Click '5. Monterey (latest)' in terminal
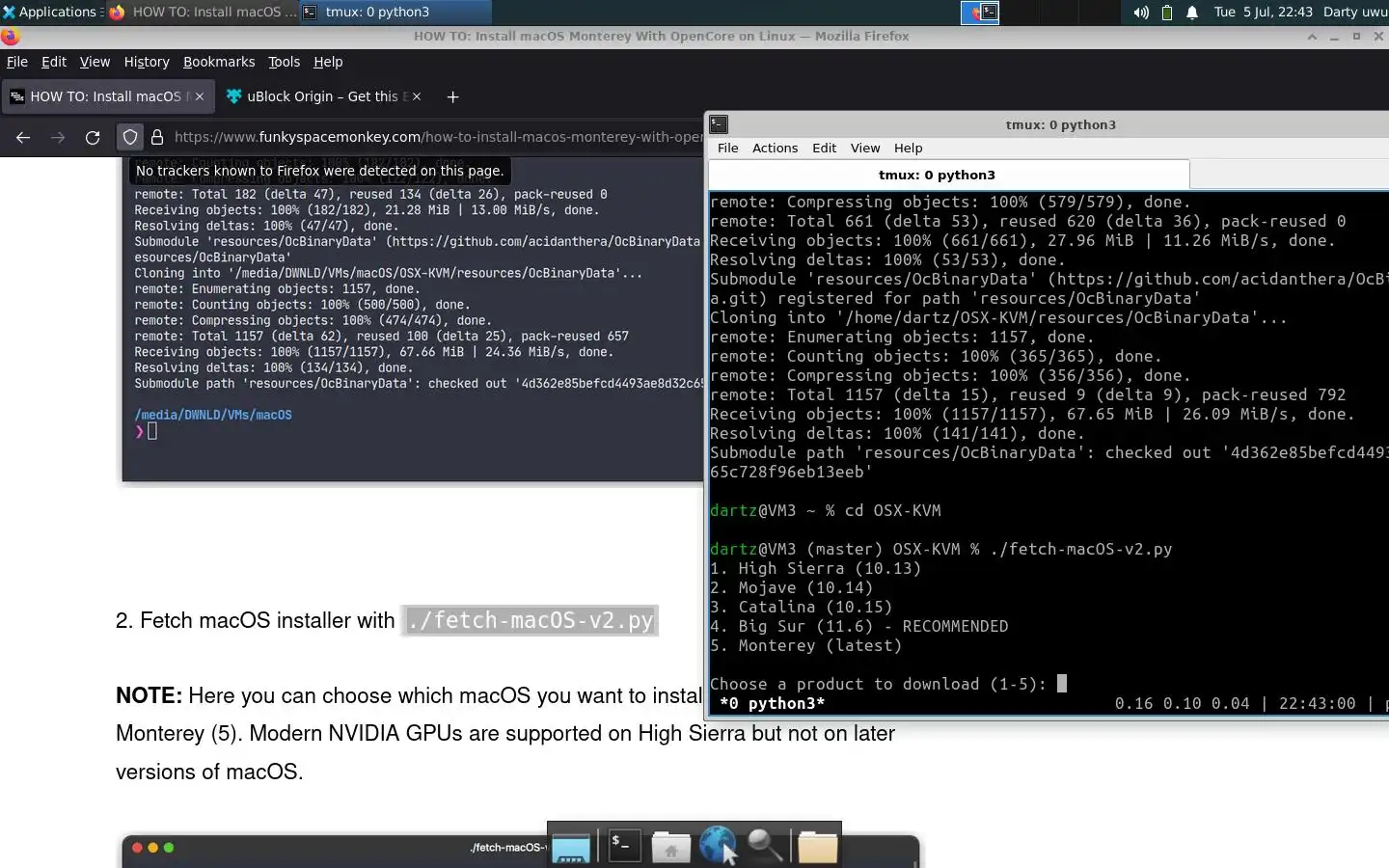 tap(805, 645)
